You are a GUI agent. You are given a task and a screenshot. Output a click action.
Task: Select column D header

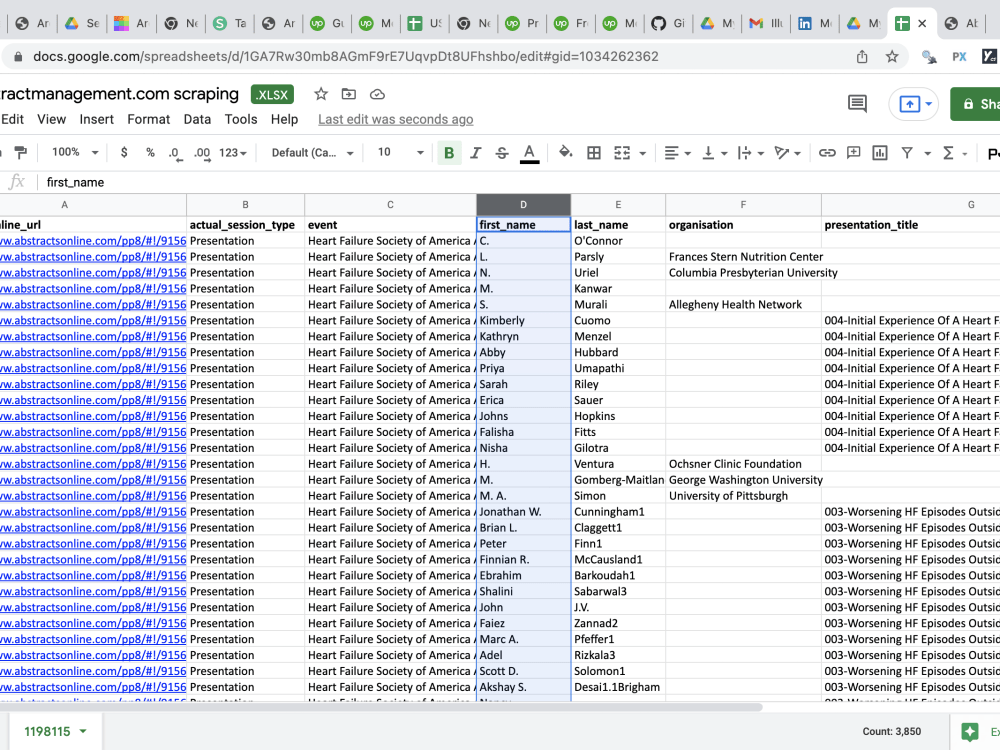(523, 205)
